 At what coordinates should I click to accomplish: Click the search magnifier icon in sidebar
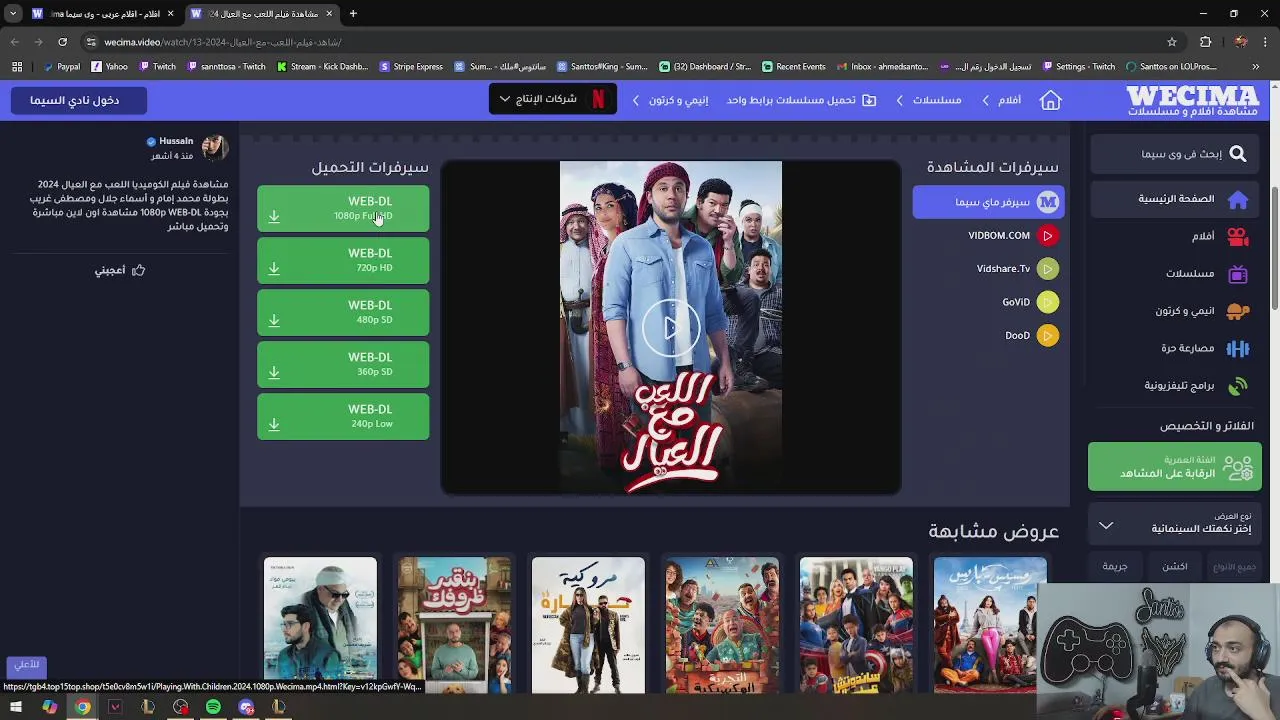pyautogui.click(x=1238, y=154)
